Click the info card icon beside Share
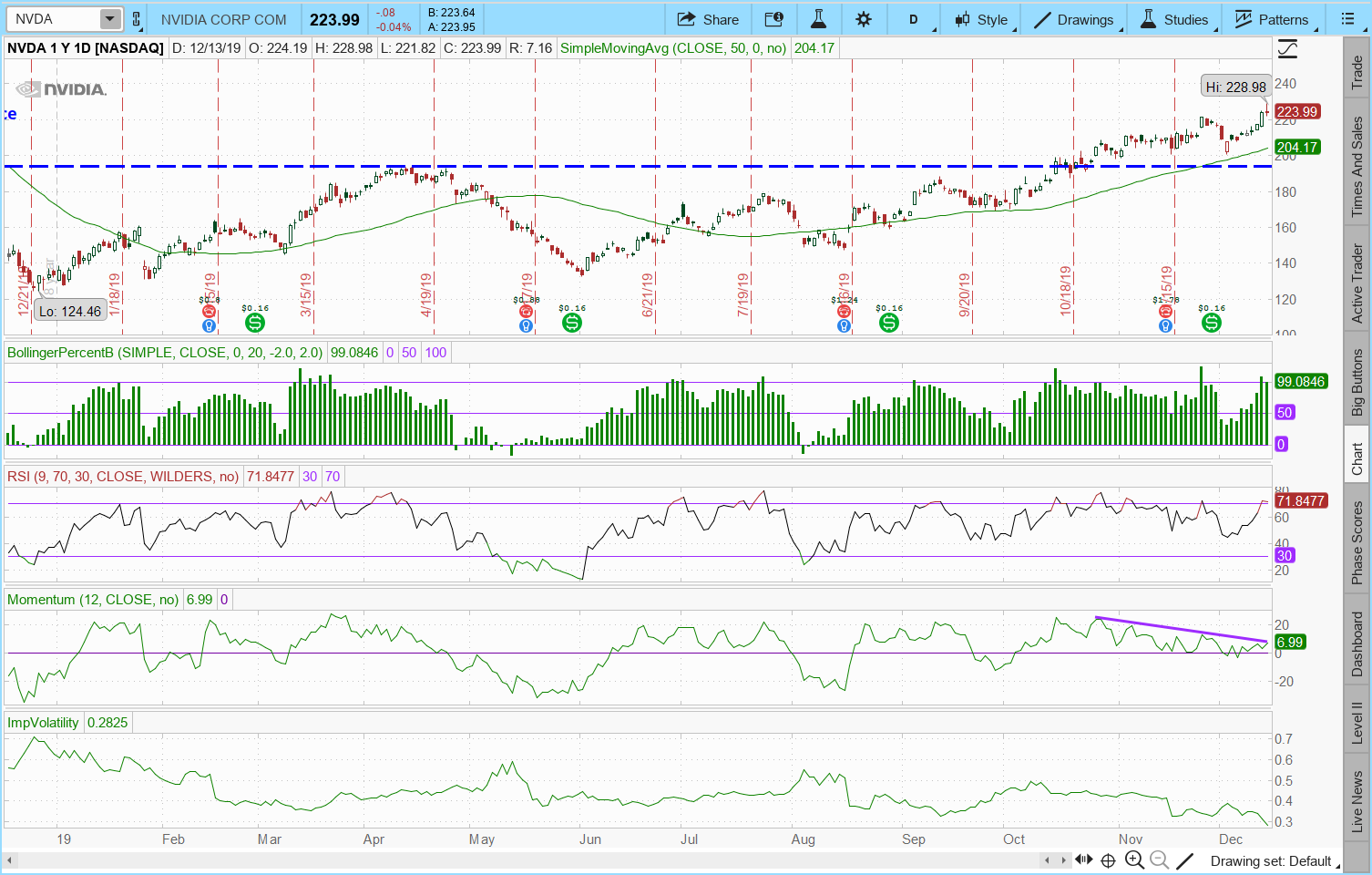 773,19
